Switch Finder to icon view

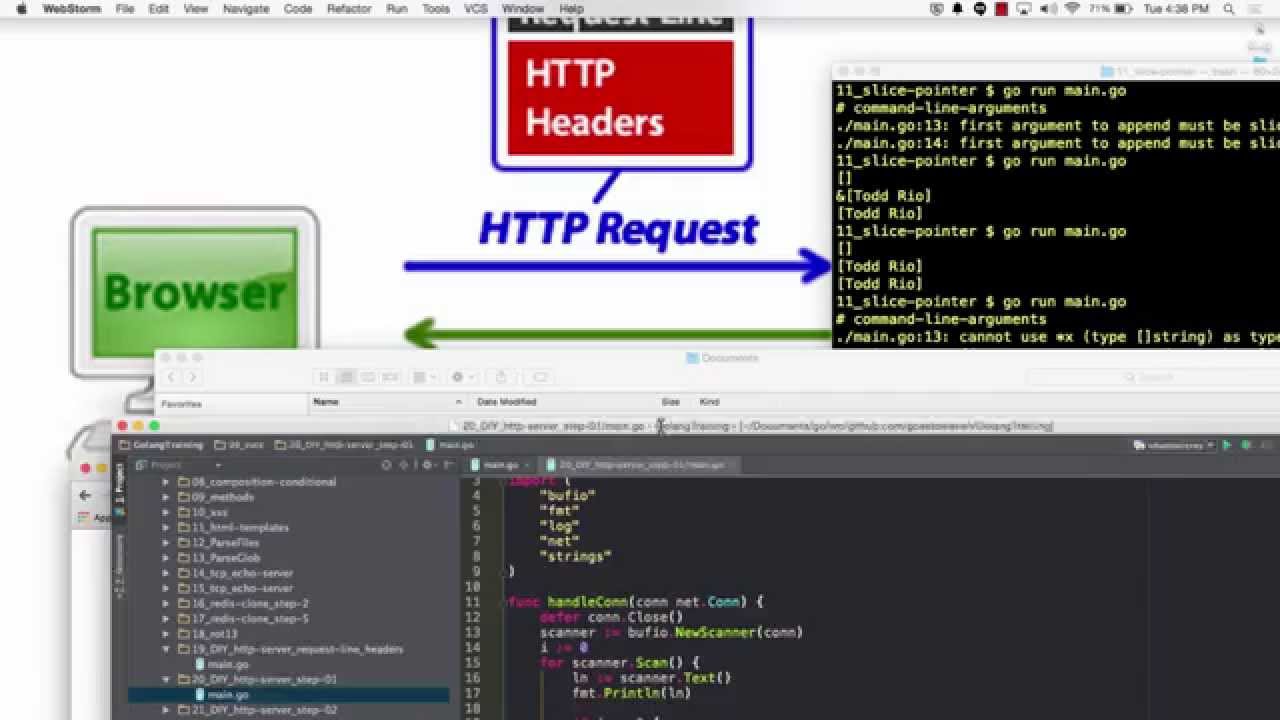pyautogui.click(x=323, y=377)
